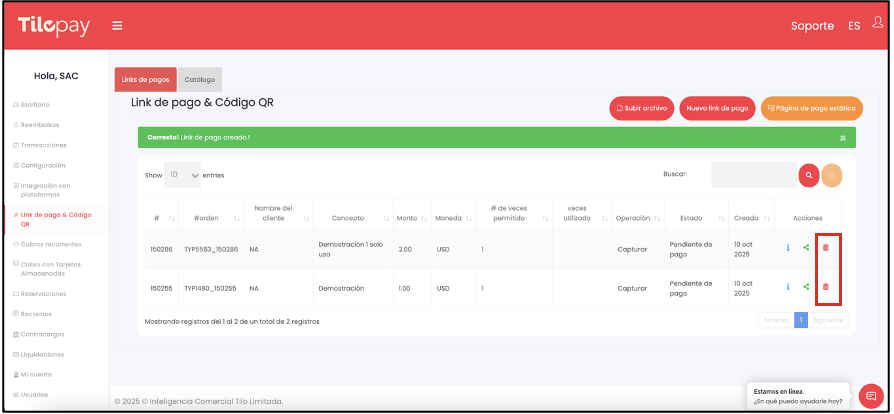This screenshot has width=894, height=414.
Task: Share the TYP1480_150255 payment link
Action: pos(806,287)
